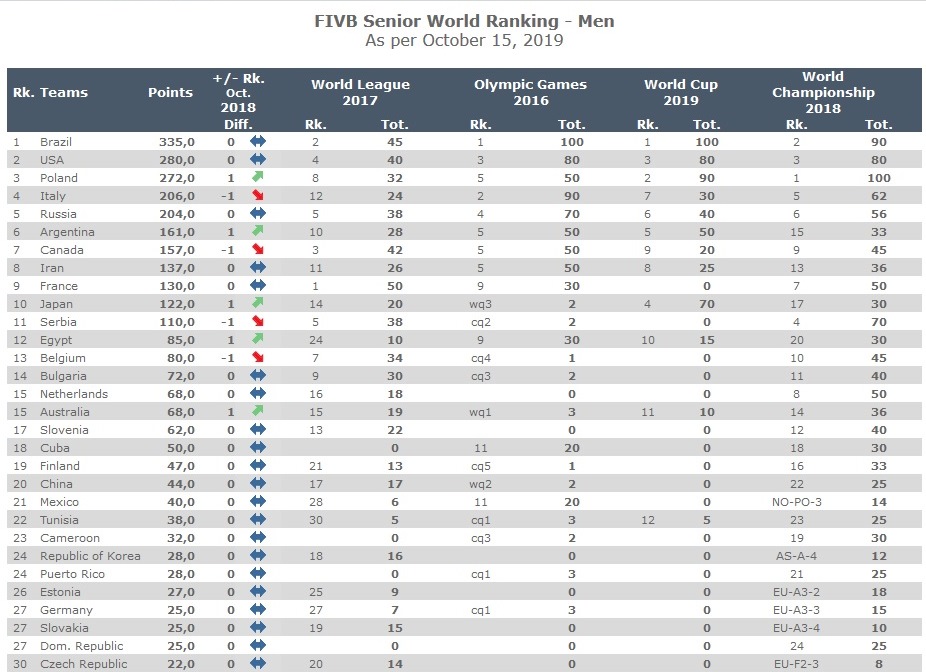Viewport: 926px width, 672px height.
Task: Select the team name Dom. Republic
Action: (81, 646)
